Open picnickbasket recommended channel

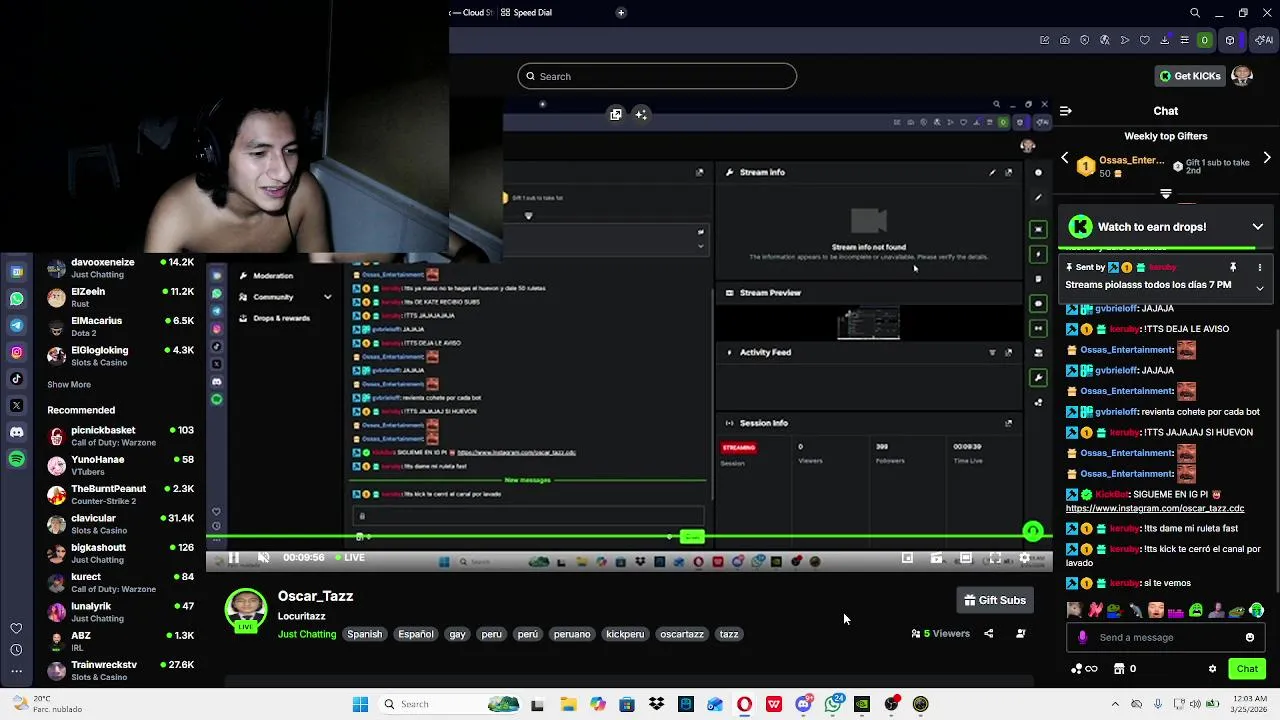coord(120,436)
